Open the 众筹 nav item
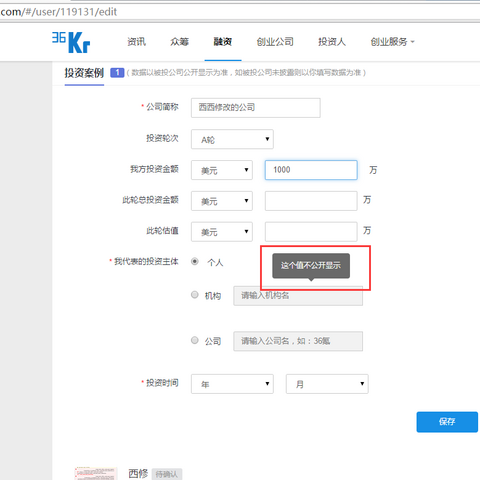Image resolution: width=480 pixels, height=480 pixels. pos(179,42)
